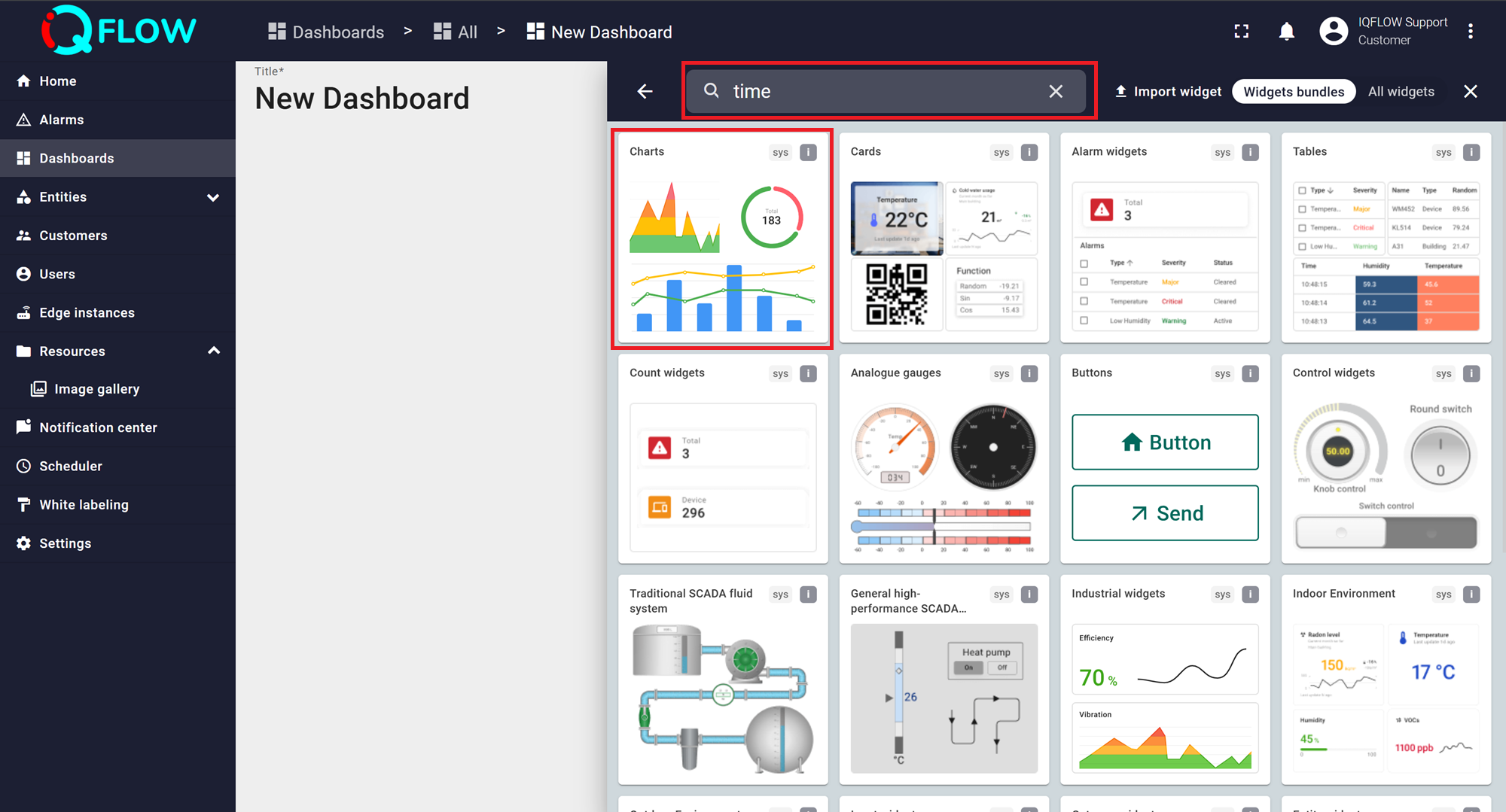Image resolution: width=1506 pixels, height=812 pixels.
Task: Open the user menu three-dot icon
Action: point(1470,32)
